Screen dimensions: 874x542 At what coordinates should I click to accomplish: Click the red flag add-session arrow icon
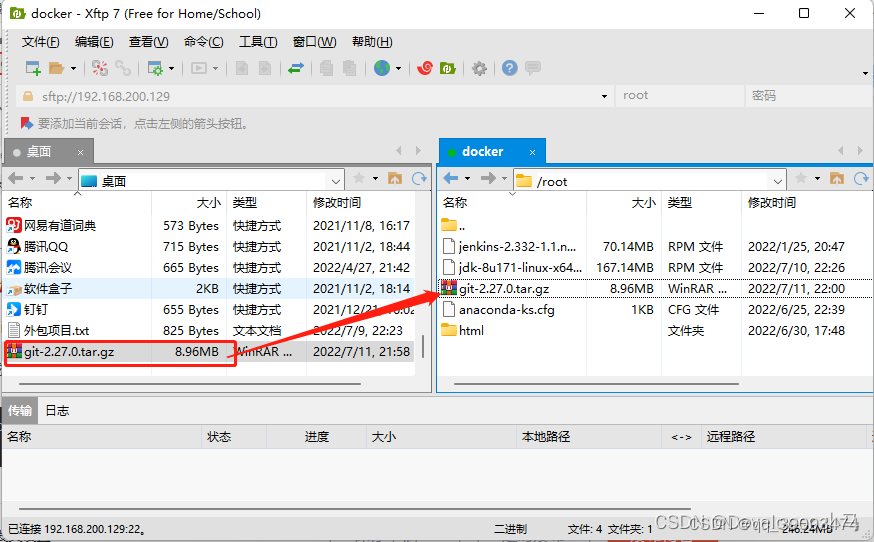coord(26,123)
